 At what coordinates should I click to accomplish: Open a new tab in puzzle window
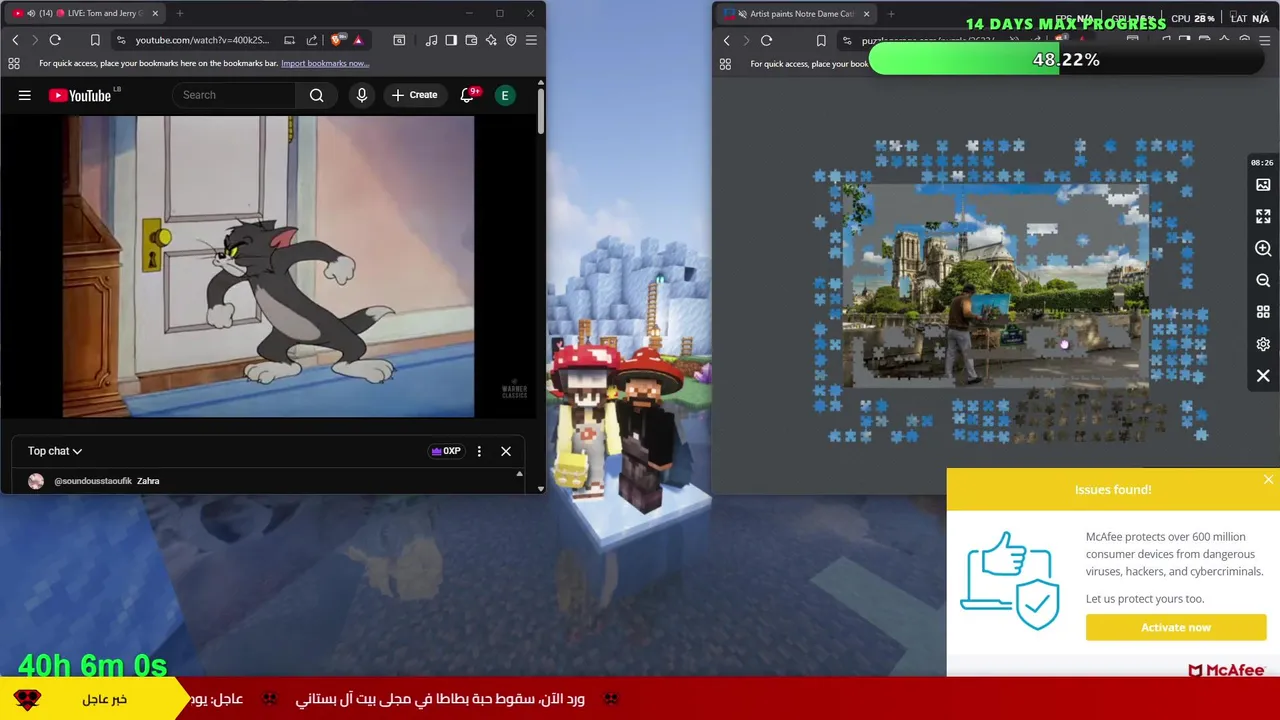click(891, 14)
